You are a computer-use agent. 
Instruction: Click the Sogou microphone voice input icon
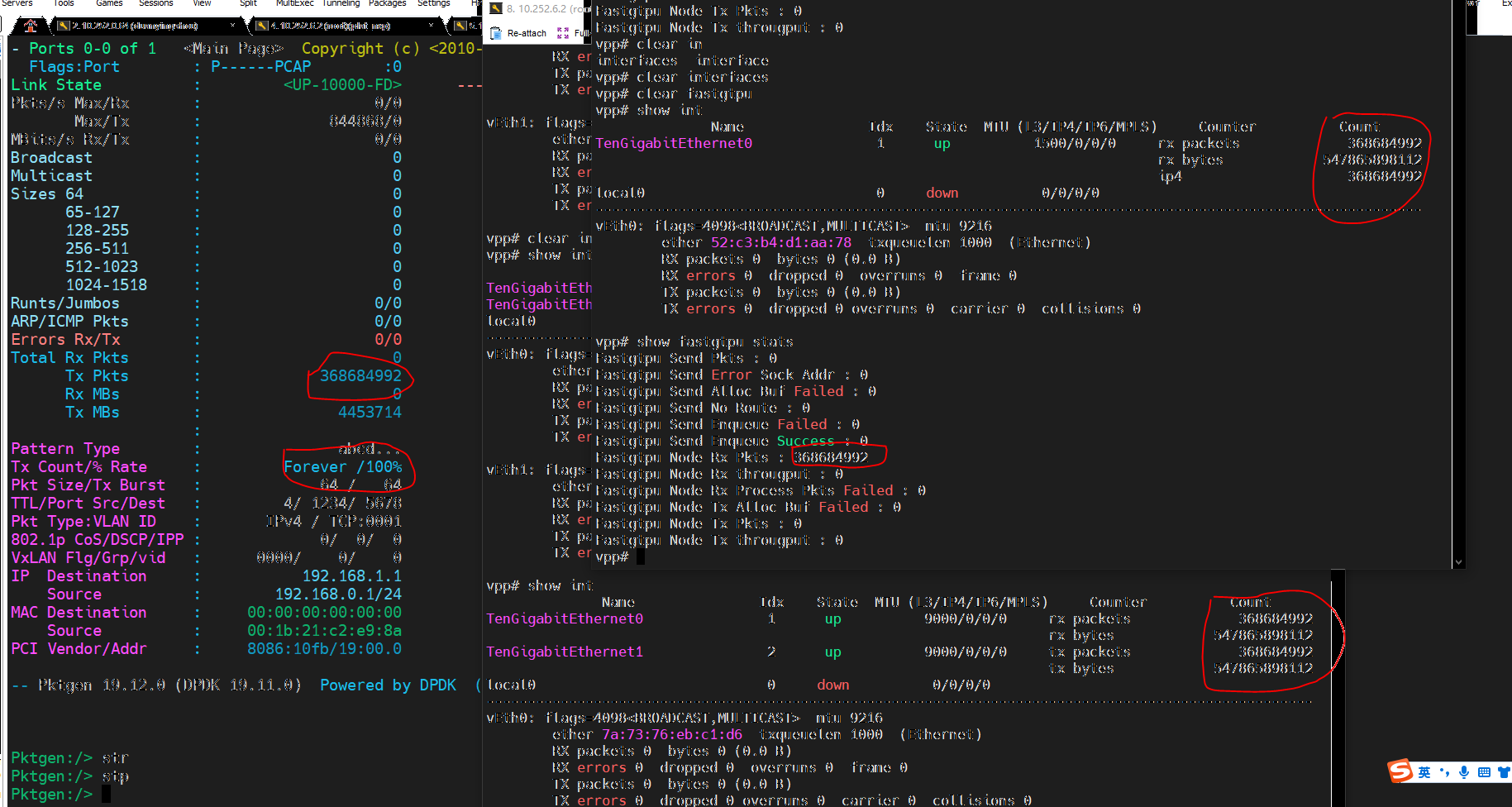click(x=1464, y=772)
